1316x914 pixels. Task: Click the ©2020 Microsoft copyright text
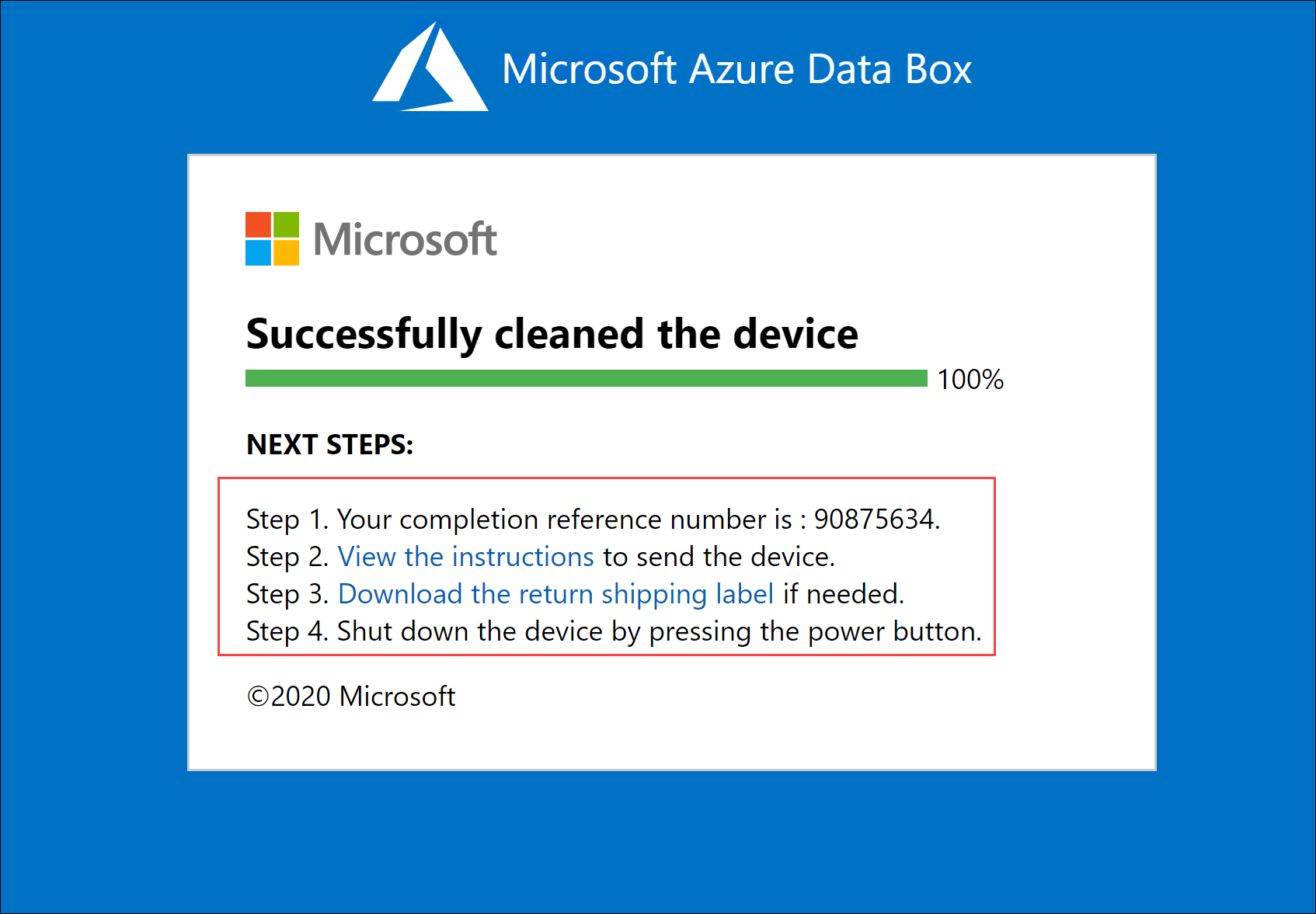click(x=351, y=697)
